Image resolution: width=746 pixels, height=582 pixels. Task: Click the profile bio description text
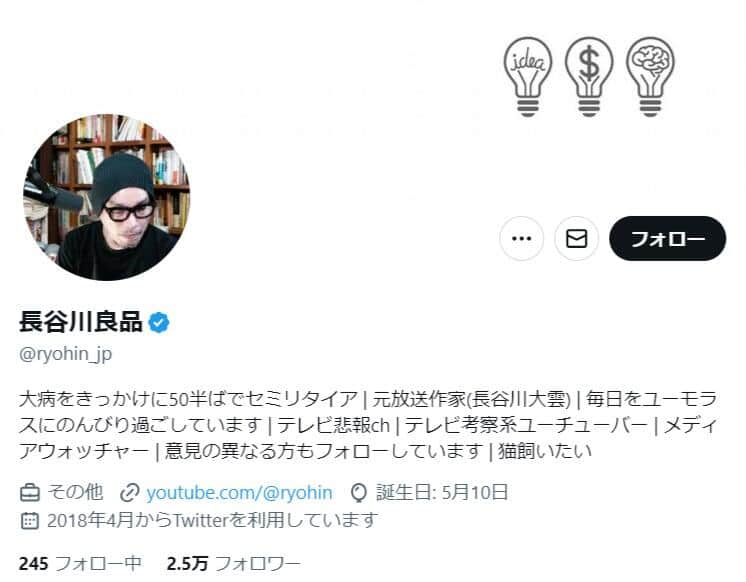point(368,425)
